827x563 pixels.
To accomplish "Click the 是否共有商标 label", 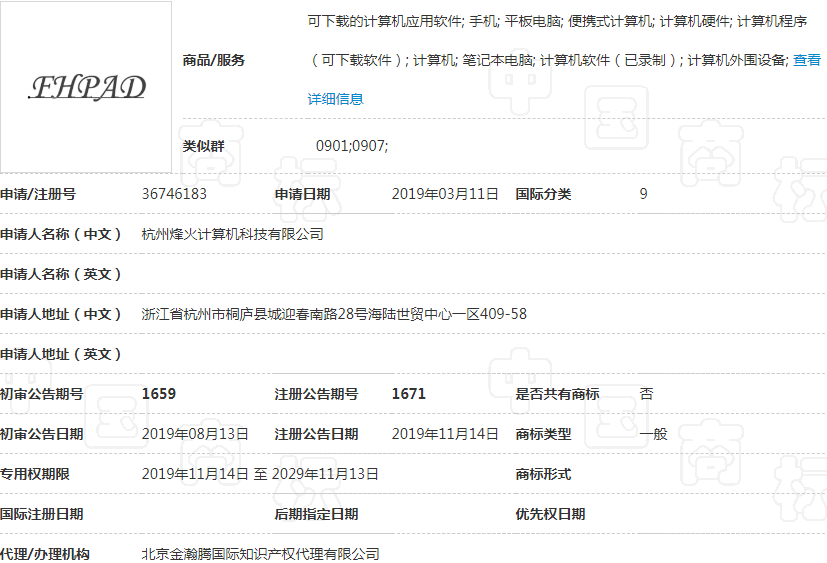I will point(557,394).
